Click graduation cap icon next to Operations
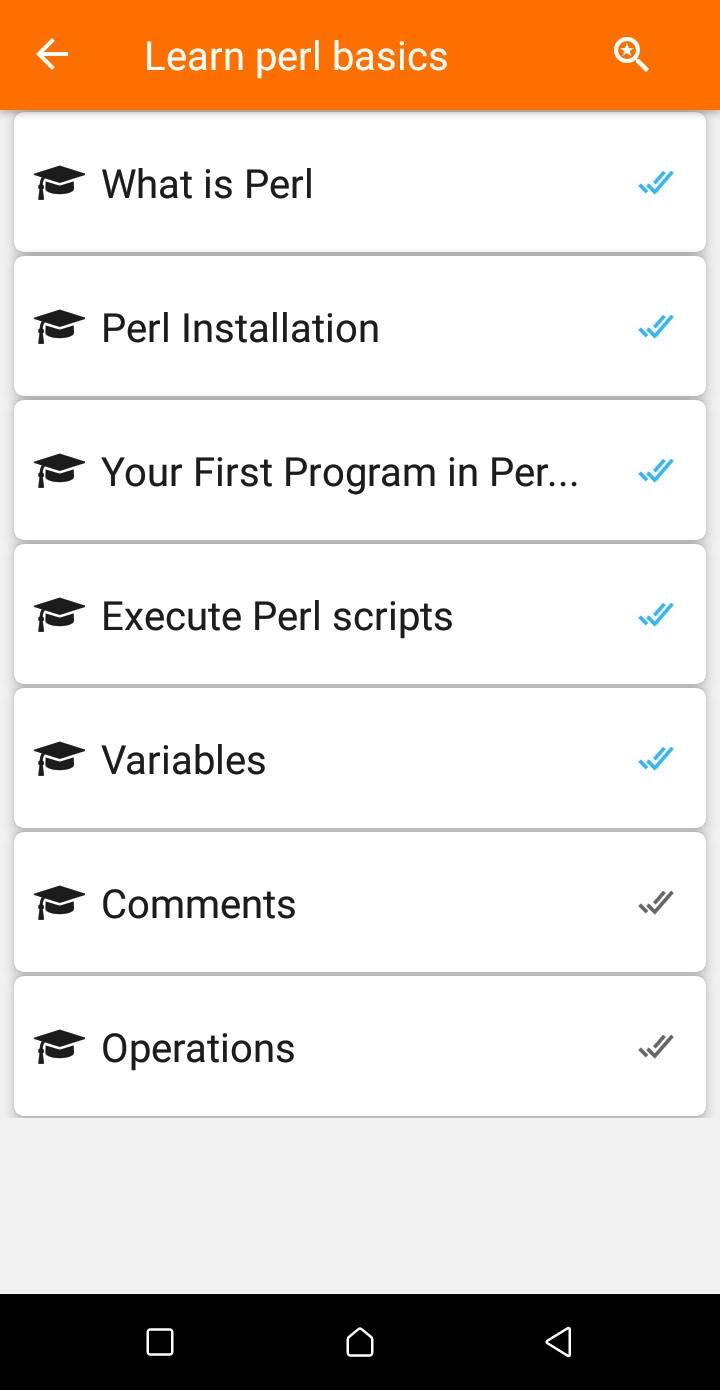Image resolution: width=720 pixels, height=1390 pixels. pos(59,1047)
